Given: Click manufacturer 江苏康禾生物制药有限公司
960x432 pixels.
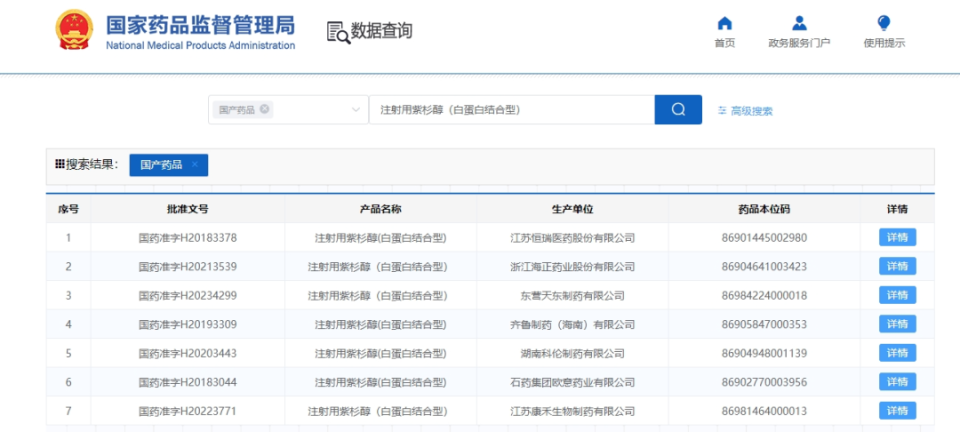Looking at the screenshot, I should (x=572, y=411).
